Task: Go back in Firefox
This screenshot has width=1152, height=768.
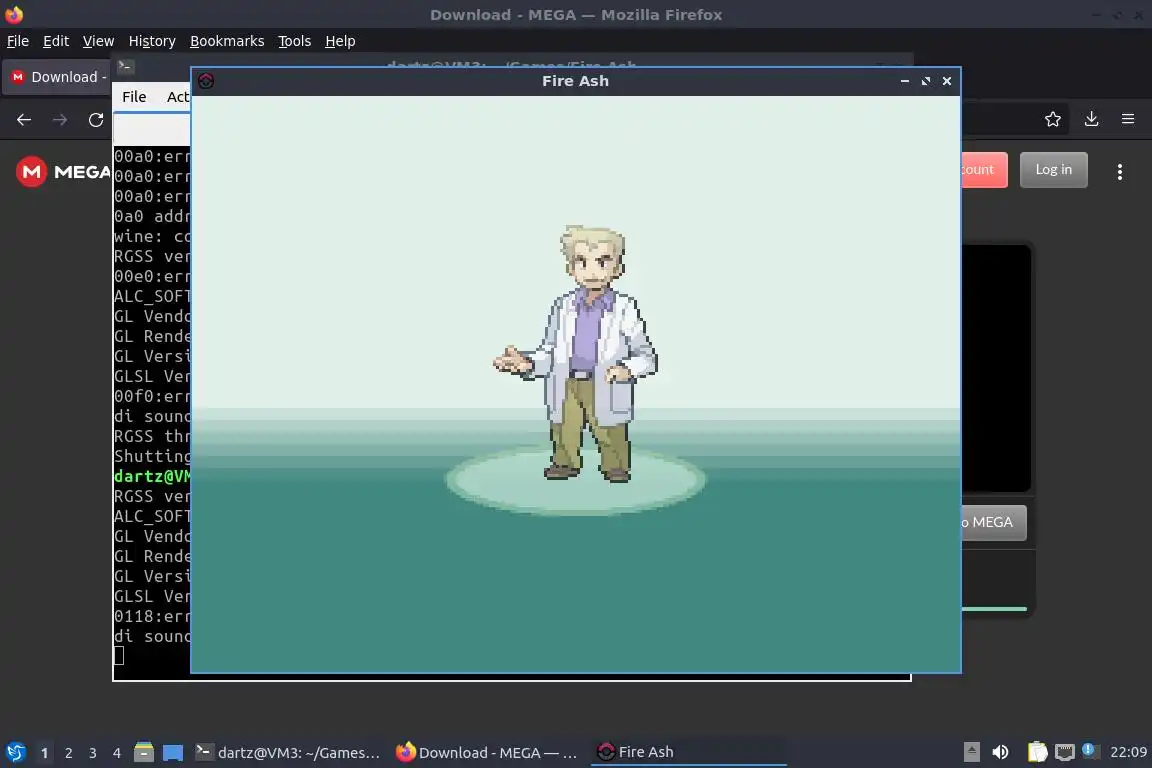Action: point(24,120)
